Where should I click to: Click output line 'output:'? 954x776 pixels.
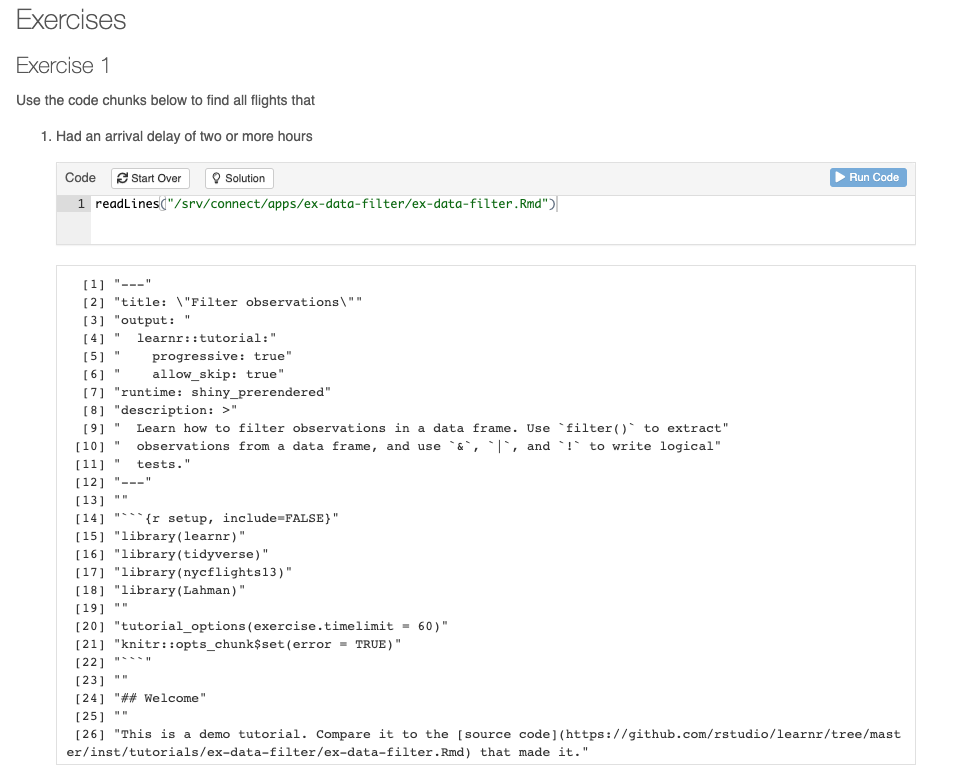click(x=152, y=320)
